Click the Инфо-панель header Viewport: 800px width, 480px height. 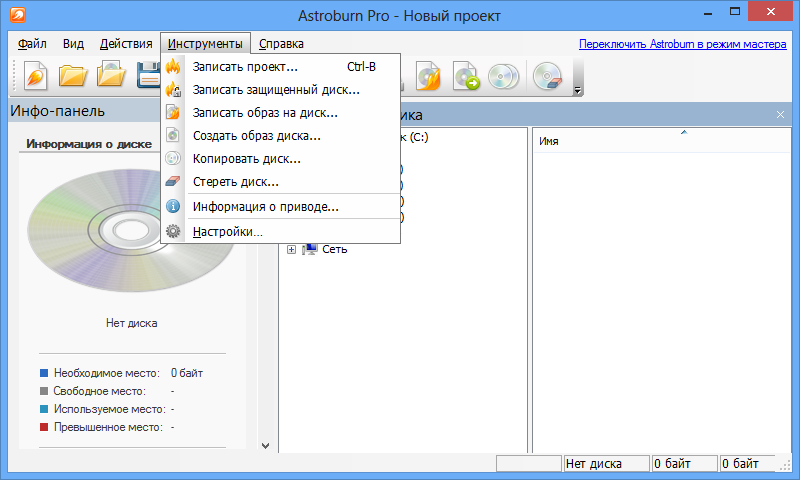pos(57,111)
